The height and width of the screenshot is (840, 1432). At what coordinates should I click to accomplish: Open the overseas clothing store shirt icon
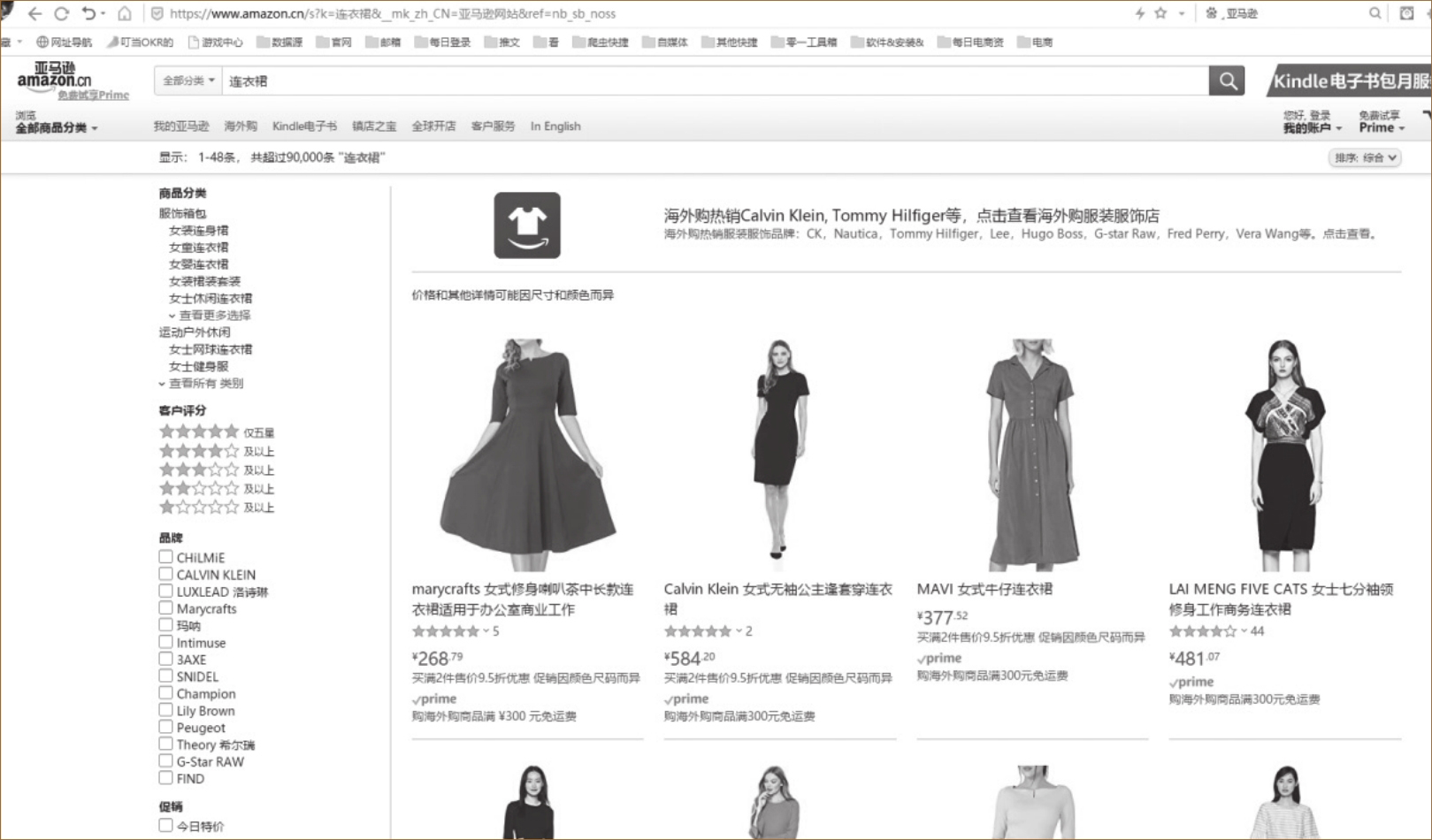tap(526, 225)
